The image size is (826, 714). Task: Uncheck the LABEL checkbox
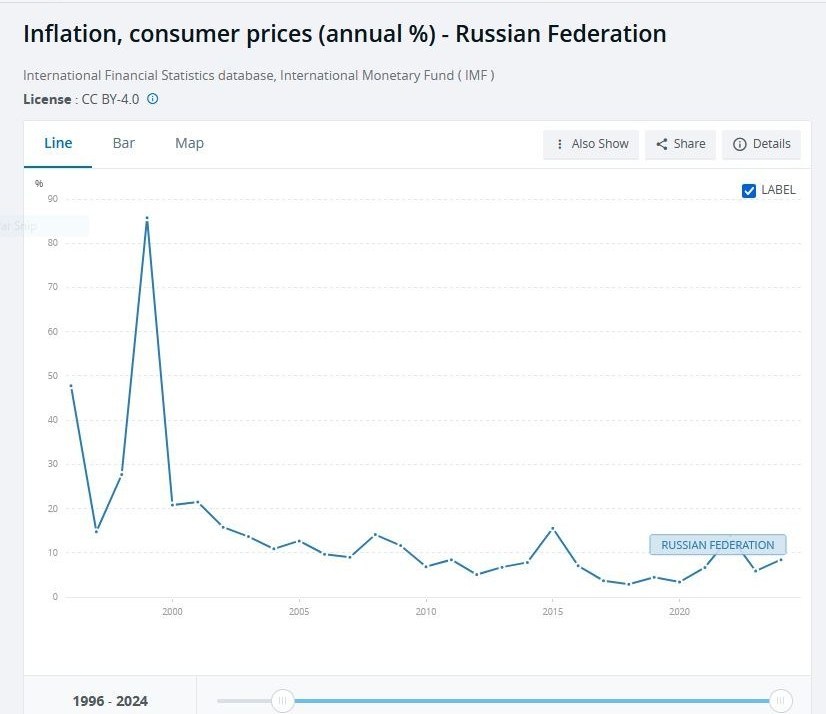pos(749,190)
